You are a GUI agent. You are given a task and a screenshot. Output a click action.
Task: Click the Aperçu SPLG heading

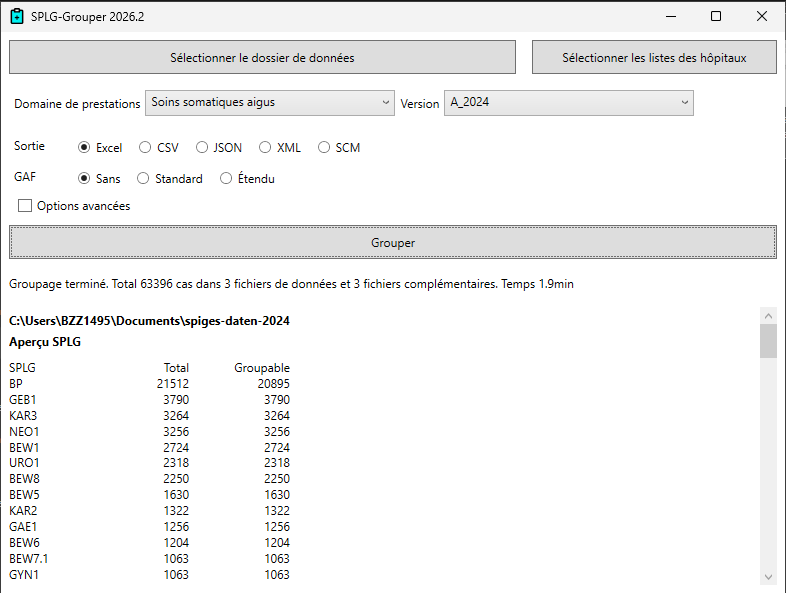pos(45,342)
